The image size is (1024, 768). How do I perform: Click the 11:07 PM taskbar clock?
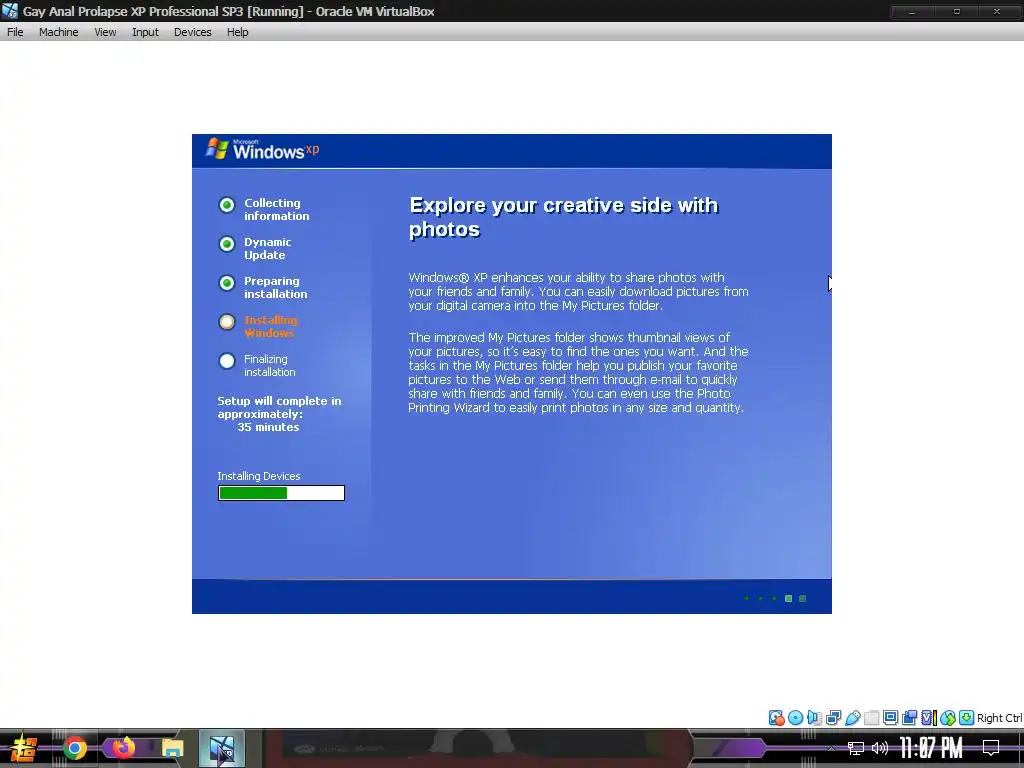931,748
